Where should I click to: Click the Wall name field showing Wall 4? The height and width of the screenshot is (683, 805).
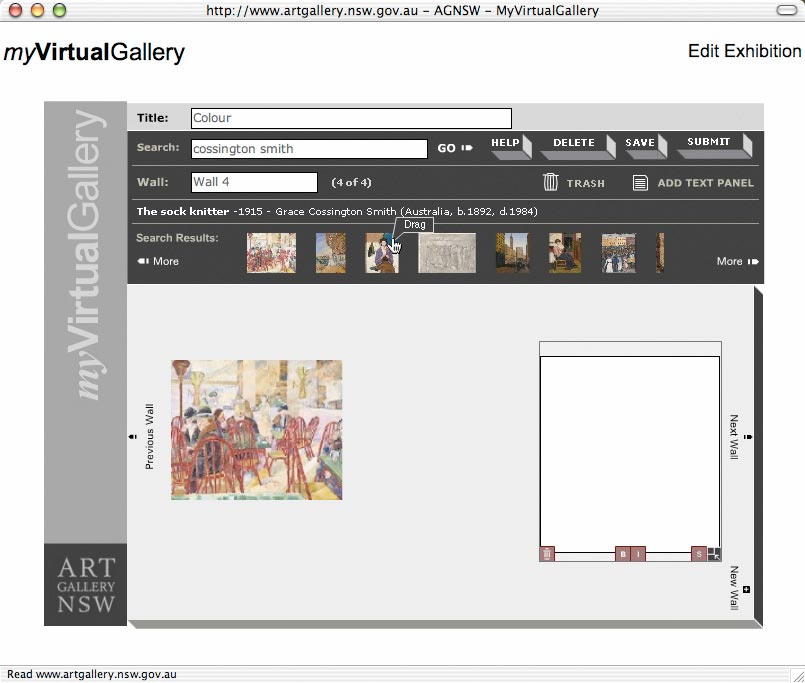[x=254, y=182]
